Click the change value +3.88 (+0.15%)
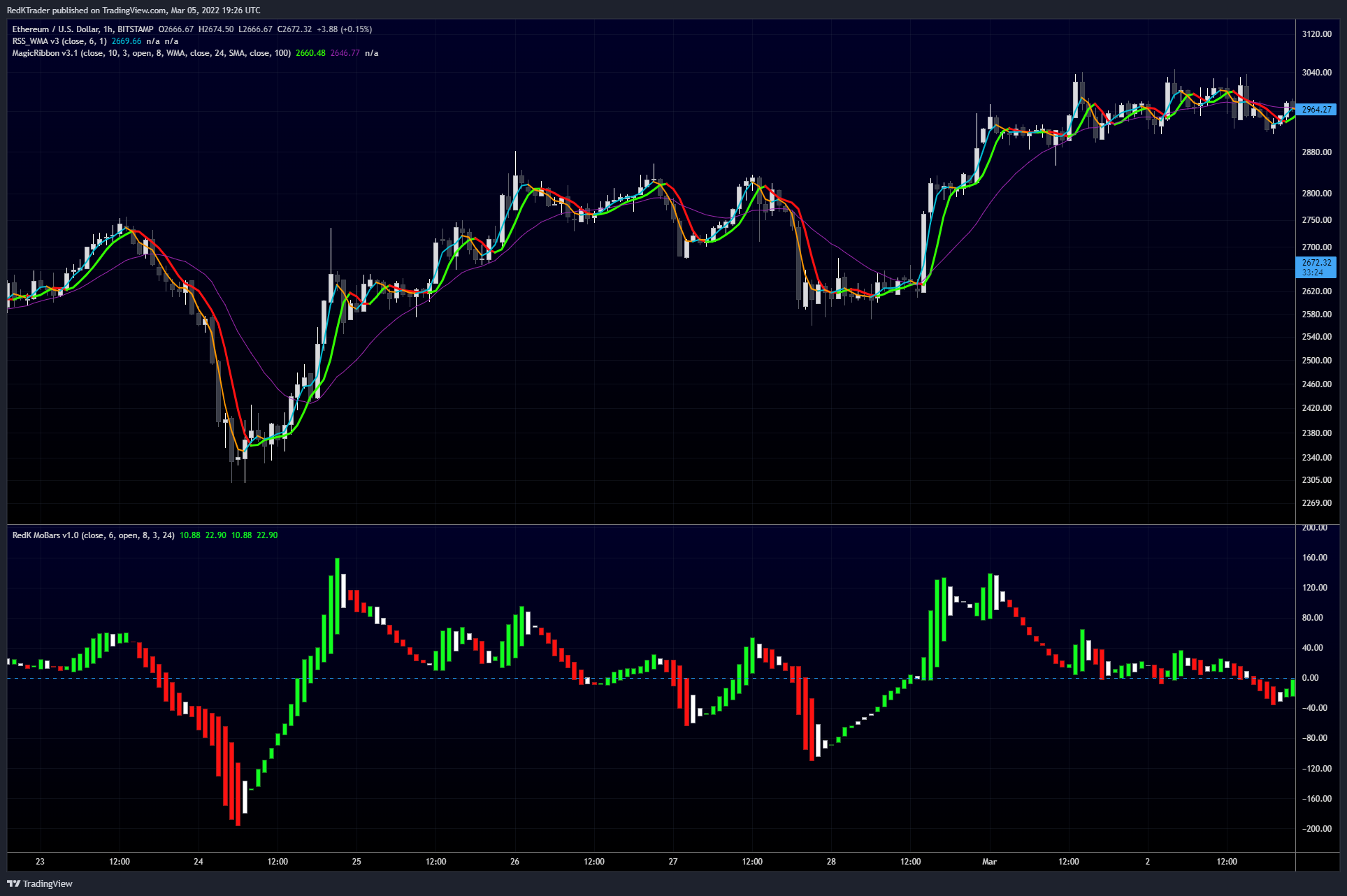 (x=344, y=29)
